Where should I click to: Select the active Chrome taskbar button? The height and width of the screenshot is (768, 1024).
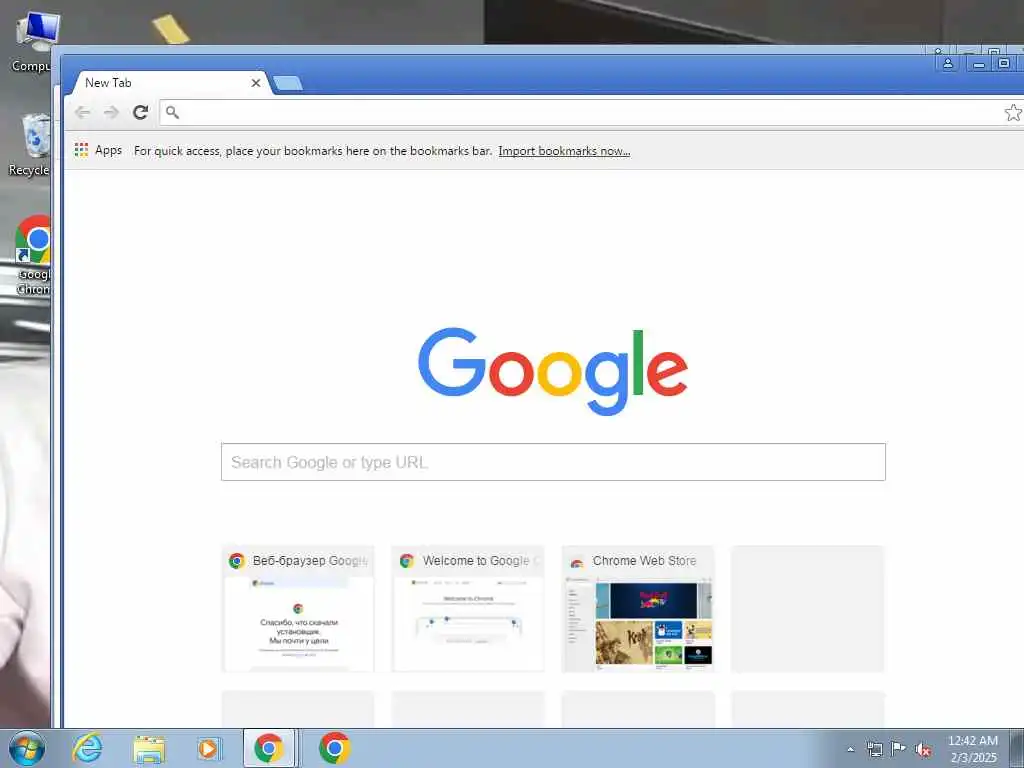coord(270,748)
